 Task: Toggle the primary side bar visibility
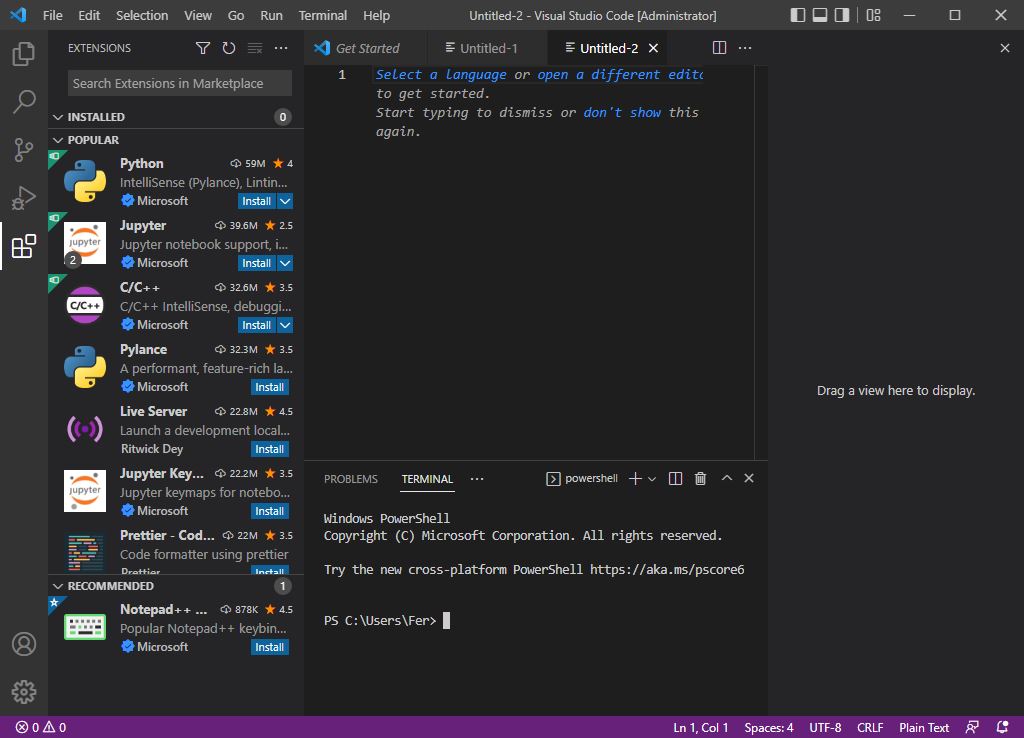(x=797, y=15)
